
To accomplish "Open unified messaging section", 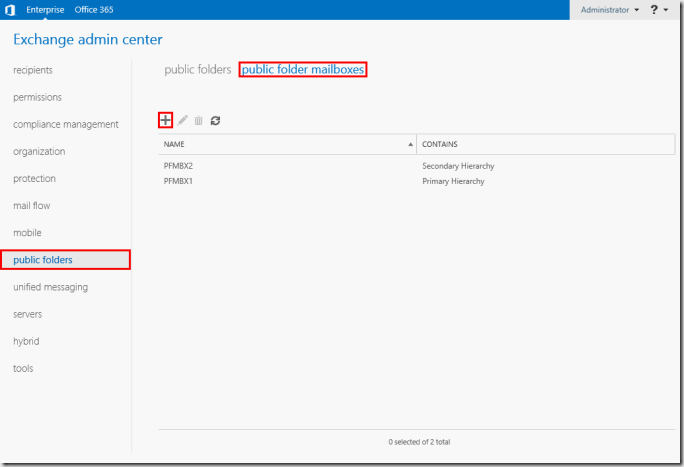I will tap(50, 287).
